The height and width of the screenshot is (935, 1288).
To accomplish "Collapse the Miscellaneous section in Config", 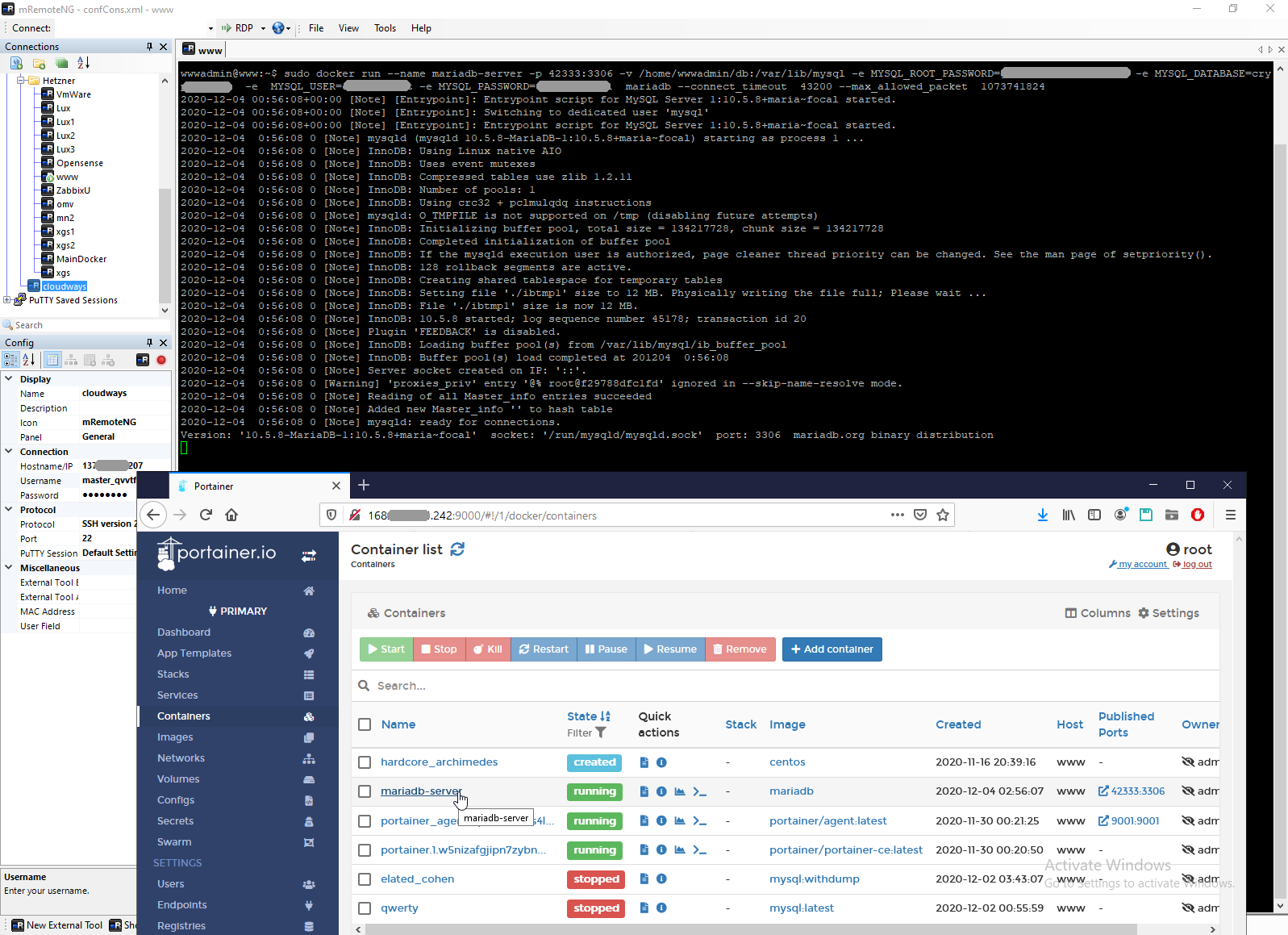I will [9, 567].
